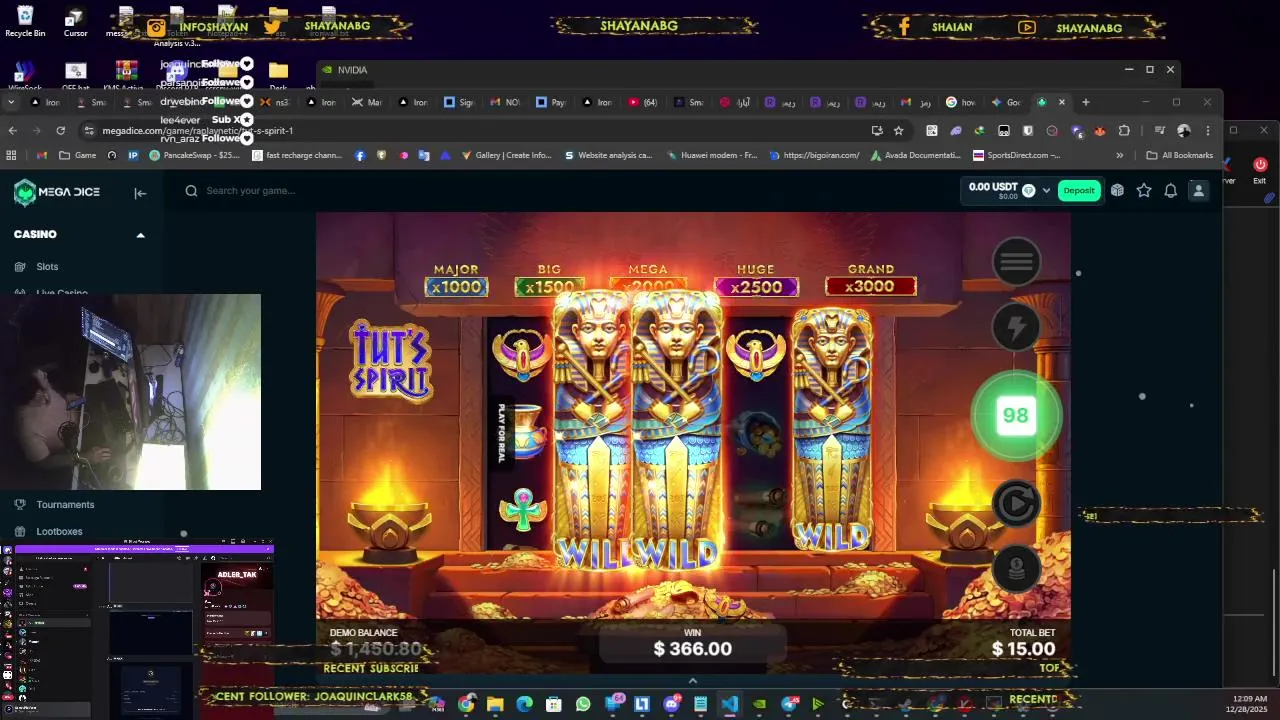Image resolution: width=1280 pixels, height=720 pixels.
Task: Open Discord from the taskbar
Action: 671,704
